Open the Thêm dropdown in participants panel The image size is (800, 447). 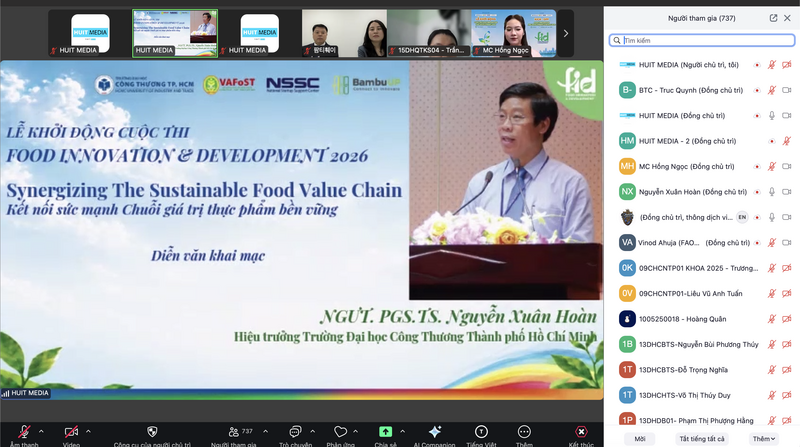click(764, 439)
